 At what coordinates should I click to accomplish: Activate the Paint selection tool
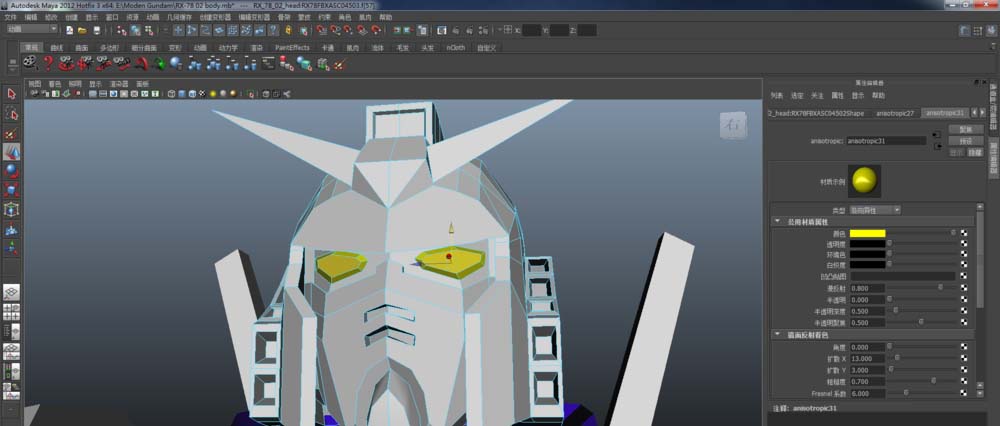[x=11, y=133]
